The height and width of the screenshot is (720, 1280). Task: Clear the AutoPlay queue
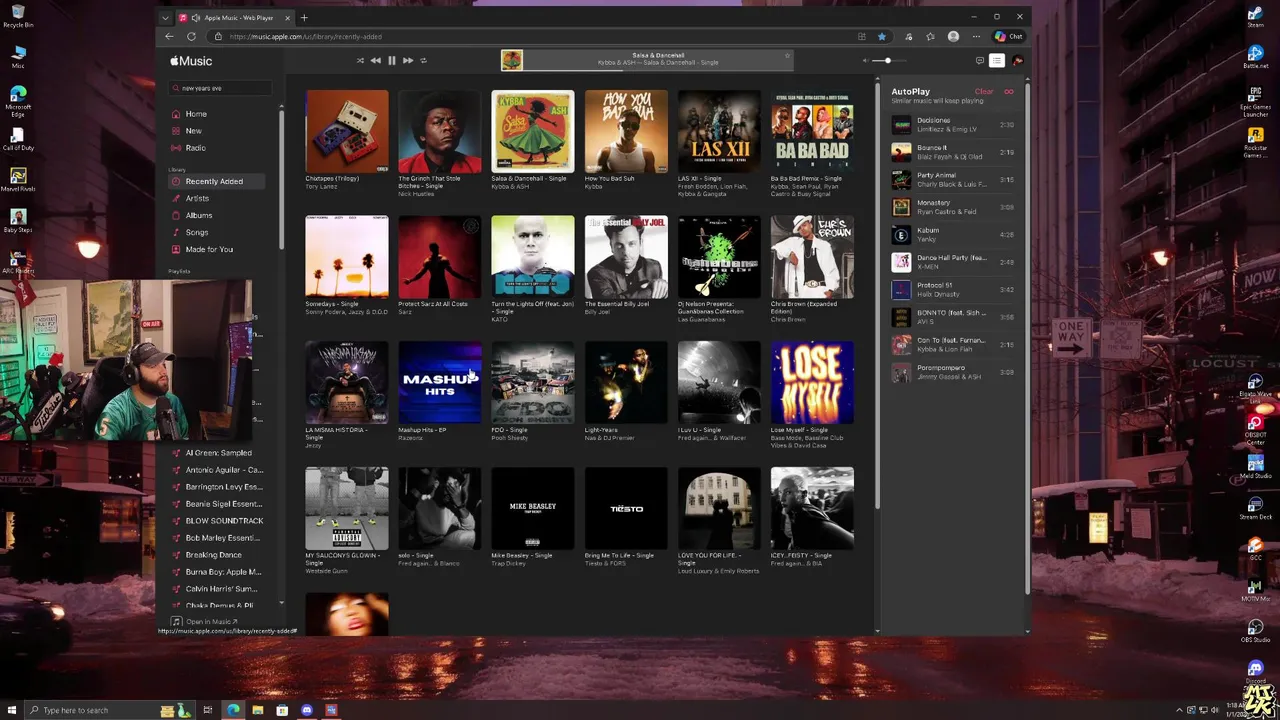coord(984,92)
